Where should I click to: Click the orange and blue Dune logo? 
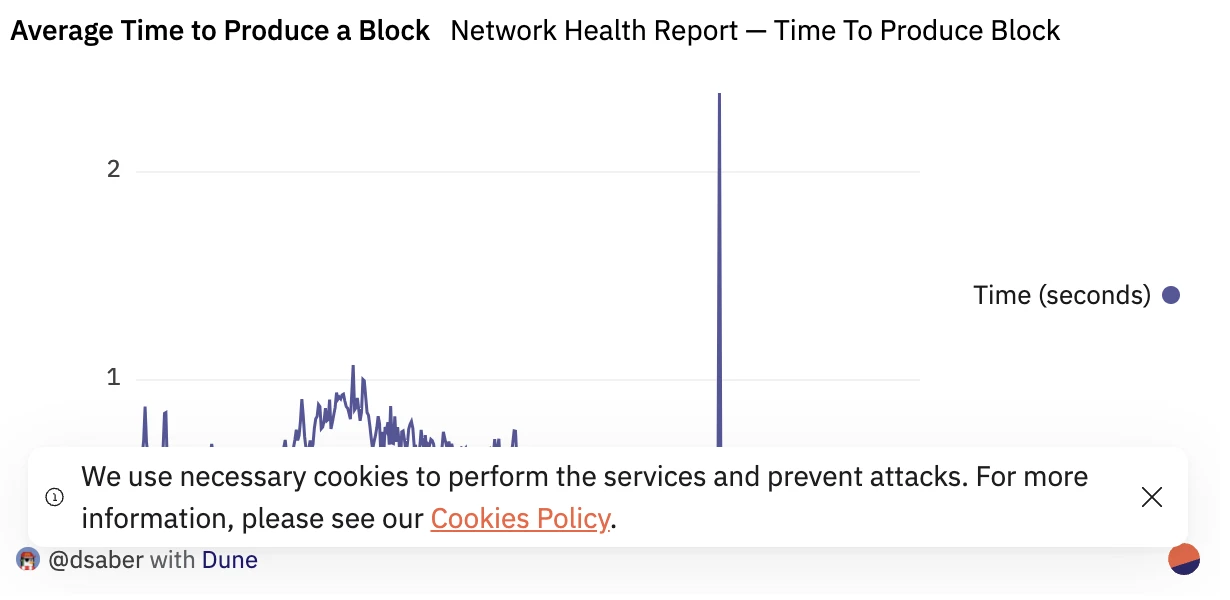[1184, 560]
